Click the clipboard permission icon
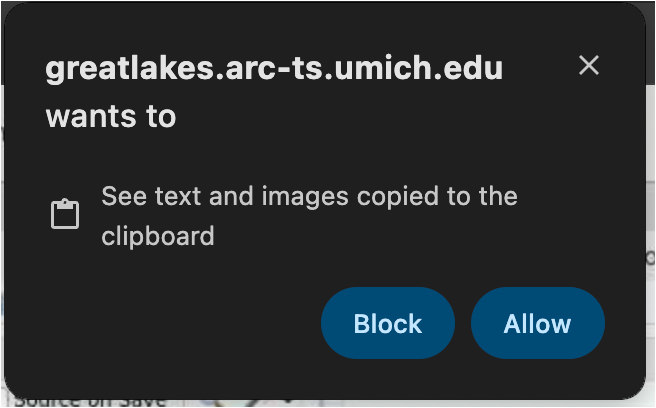 (x=65, y=215)
